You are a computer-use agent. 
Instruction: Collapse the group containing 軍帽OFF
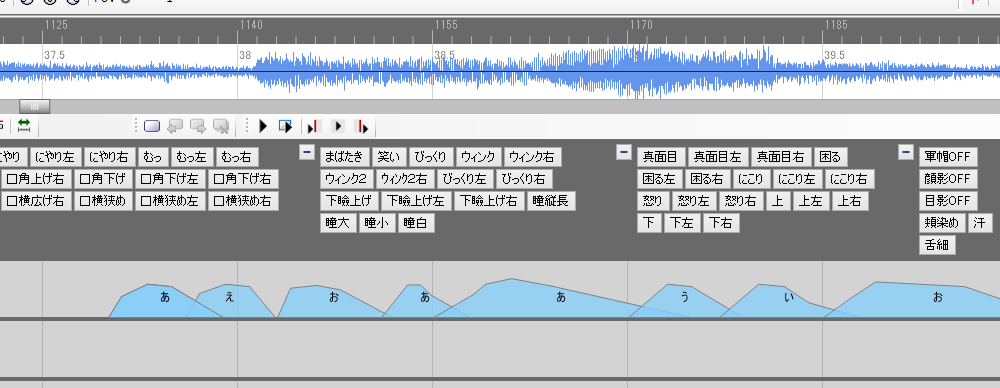click(906, 152)
